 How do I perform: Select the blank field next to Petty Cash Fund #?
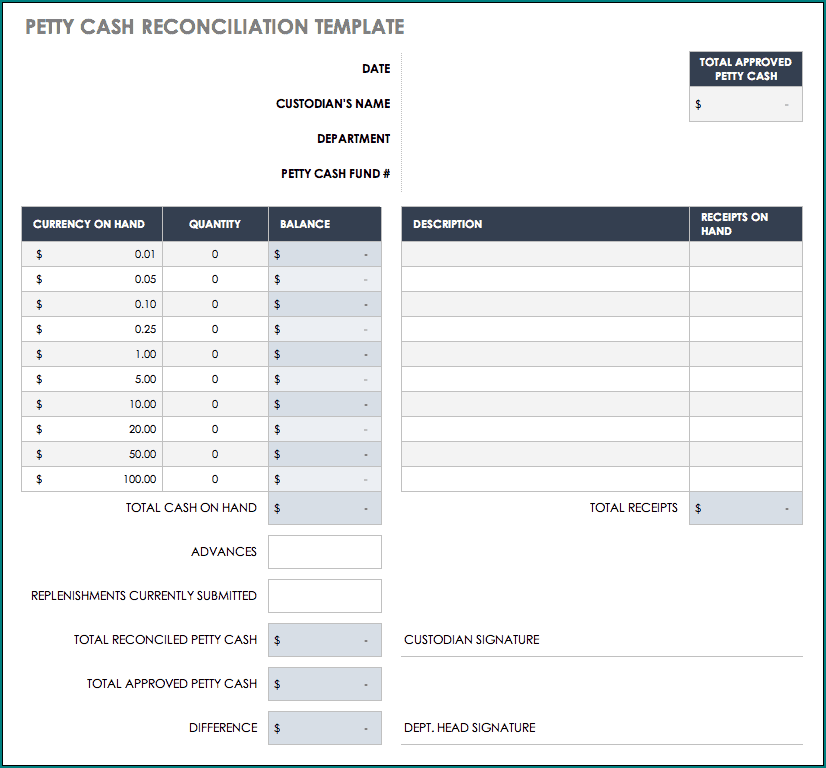pos(540,174)
